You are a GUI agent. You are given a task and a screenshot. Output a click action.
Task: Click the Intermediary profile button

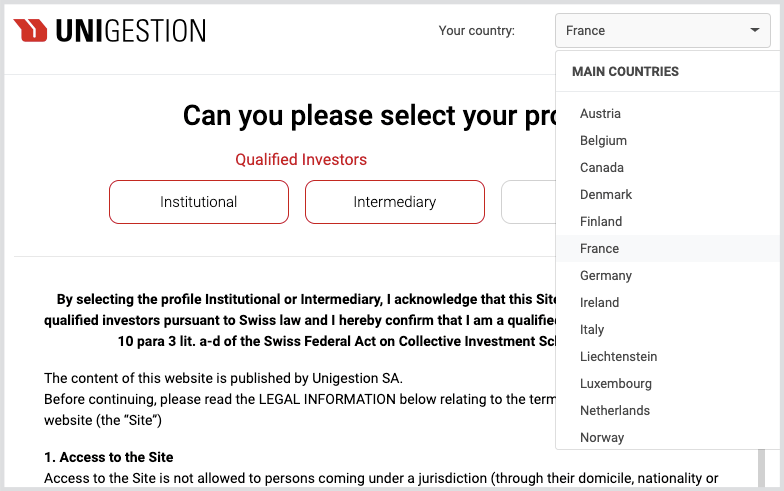[x=395, y=202]
